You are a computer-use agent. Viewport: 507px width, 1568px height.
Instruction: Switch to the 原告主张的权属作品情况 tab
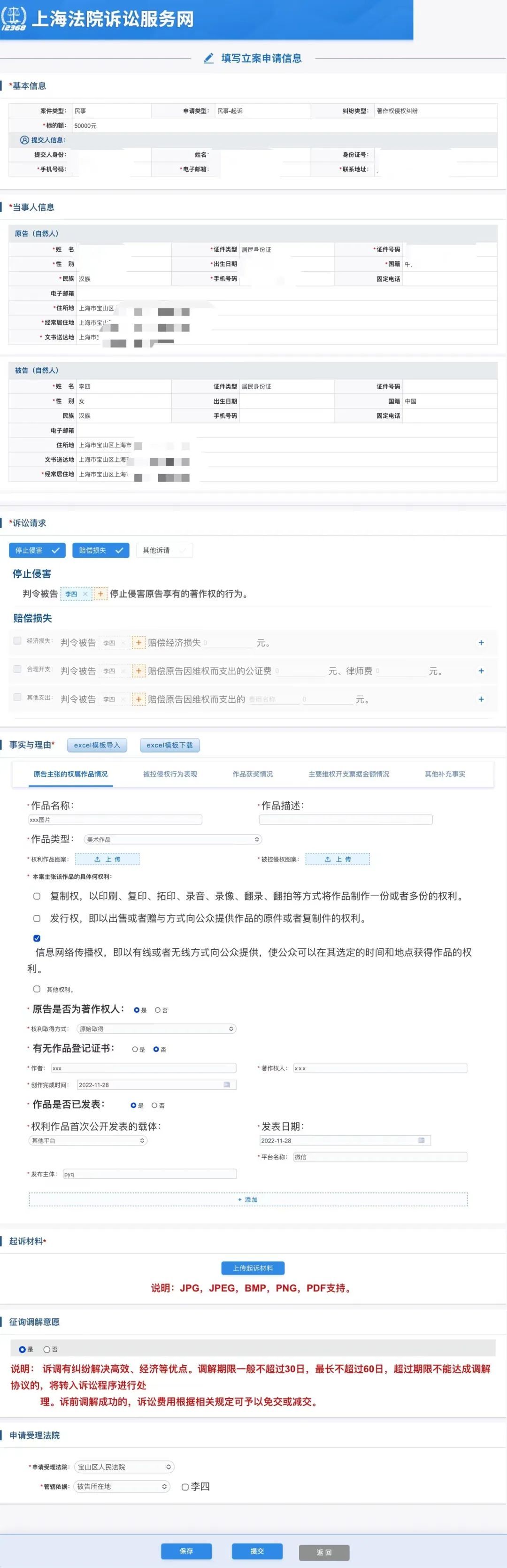(x=70, y=774)
